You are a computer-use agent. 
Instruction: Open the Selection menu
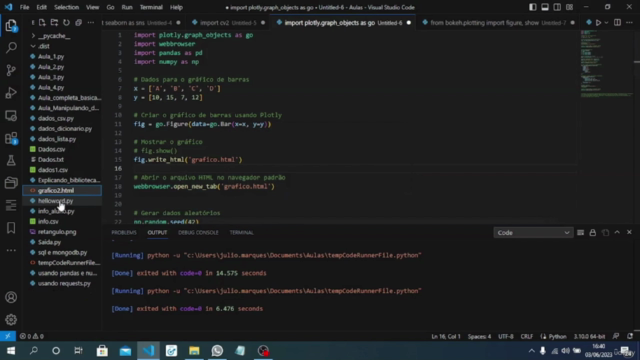(x=66, y=7)
